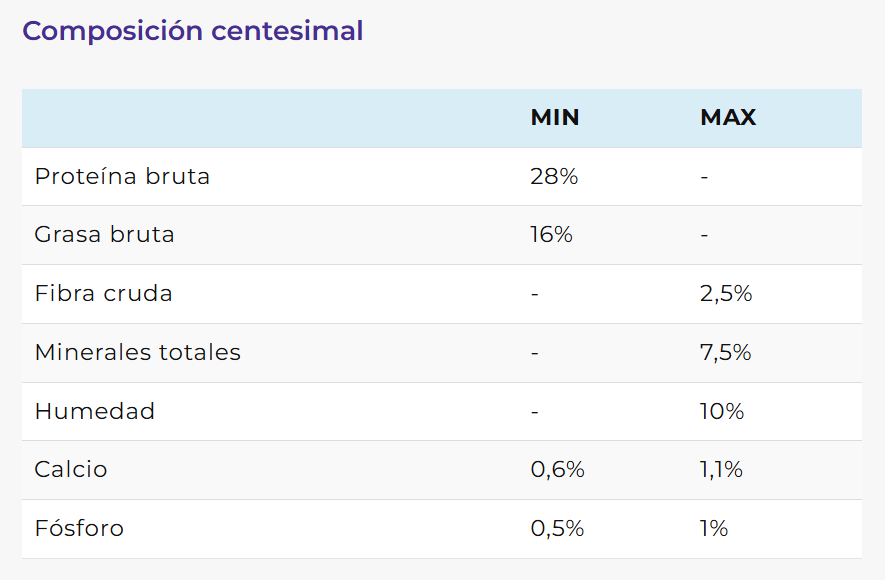Click the MIN column header
The width and height of the screenshot is (885, 580).
[555, 118]
